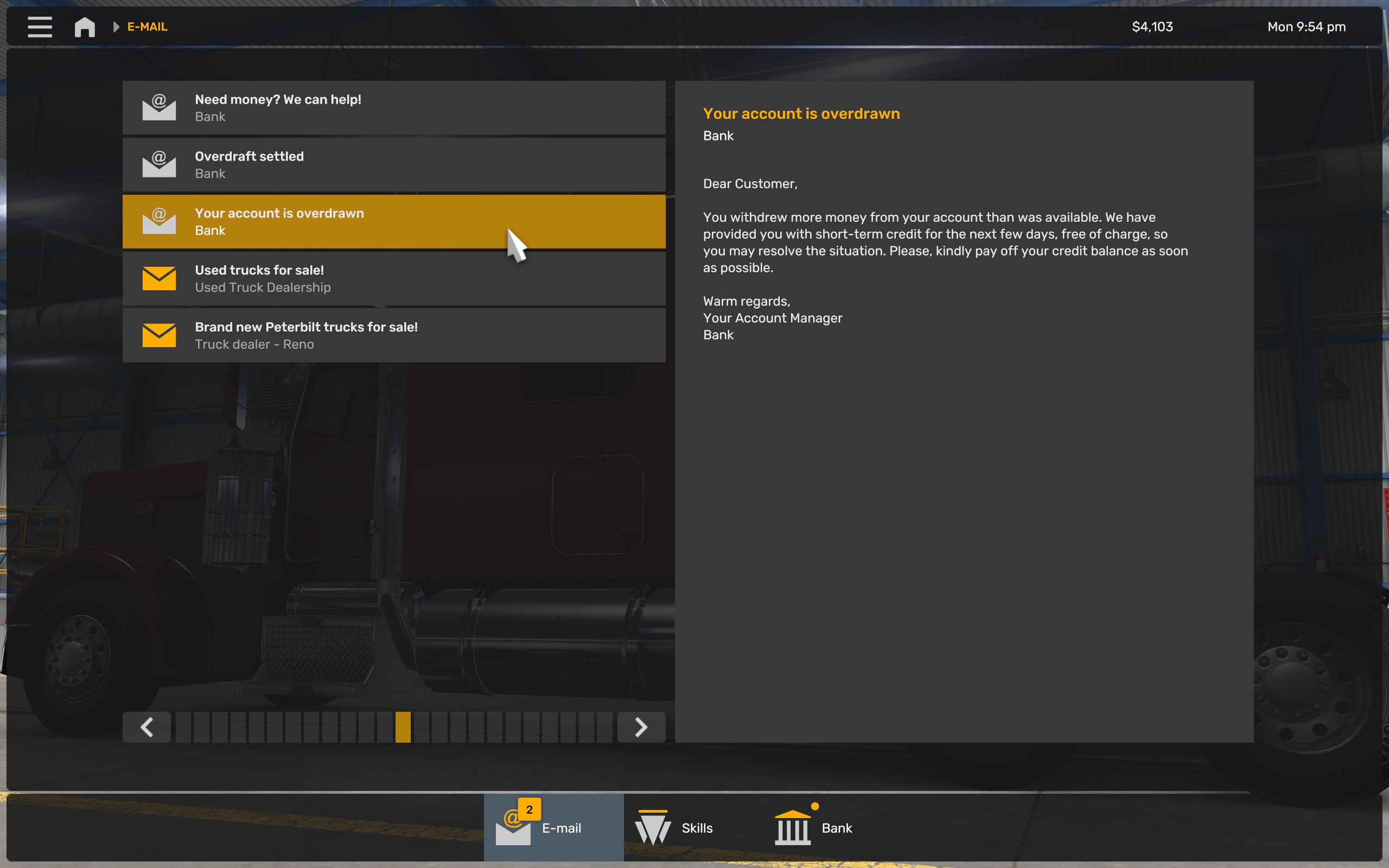1389x868 pixels.
Task: Click the $4,103 account balance
Action: 1152,27
